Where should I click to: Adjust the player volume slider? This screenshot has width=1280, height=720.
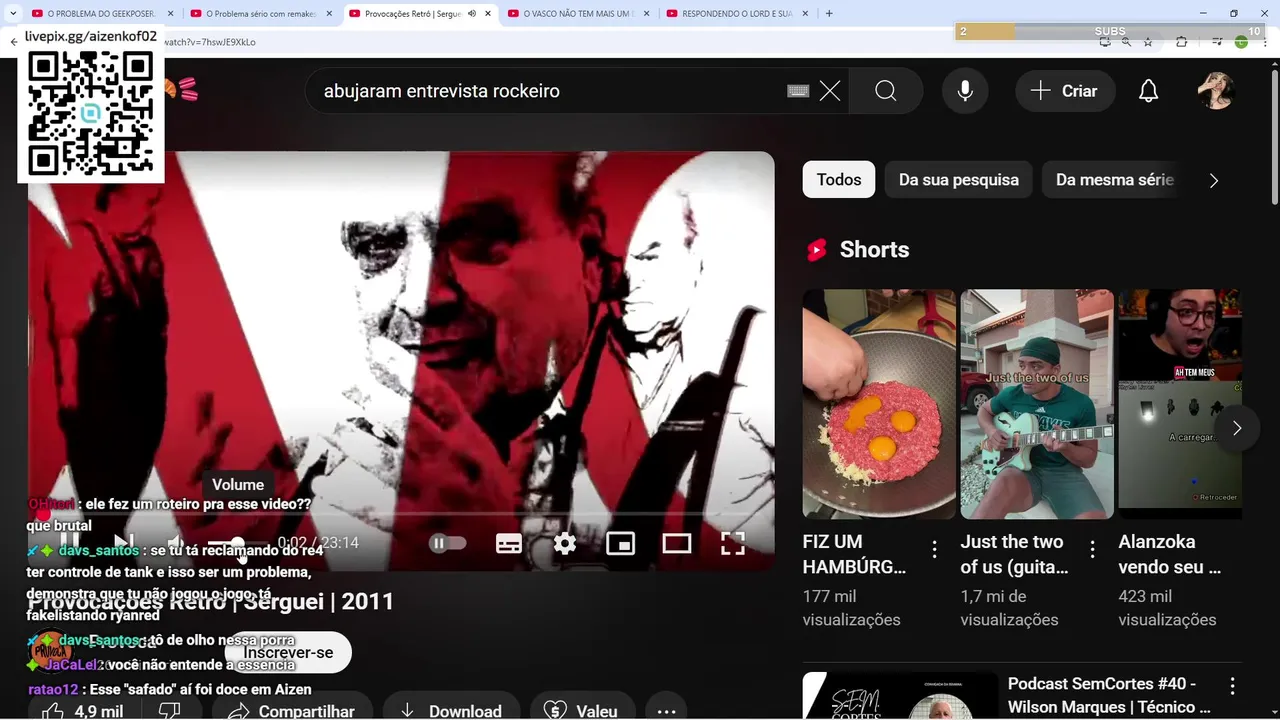(x=238, y=543)
